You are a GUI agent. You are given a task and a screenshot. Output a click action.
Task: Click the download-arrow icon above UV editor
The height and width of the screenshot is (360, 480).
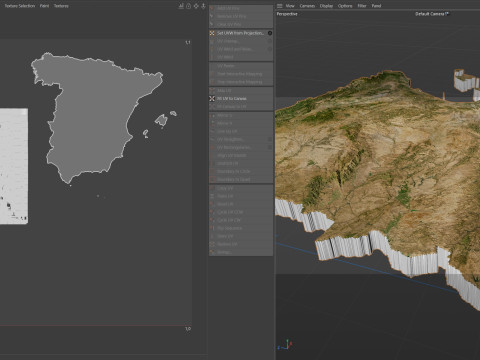(x=203, y=6)
